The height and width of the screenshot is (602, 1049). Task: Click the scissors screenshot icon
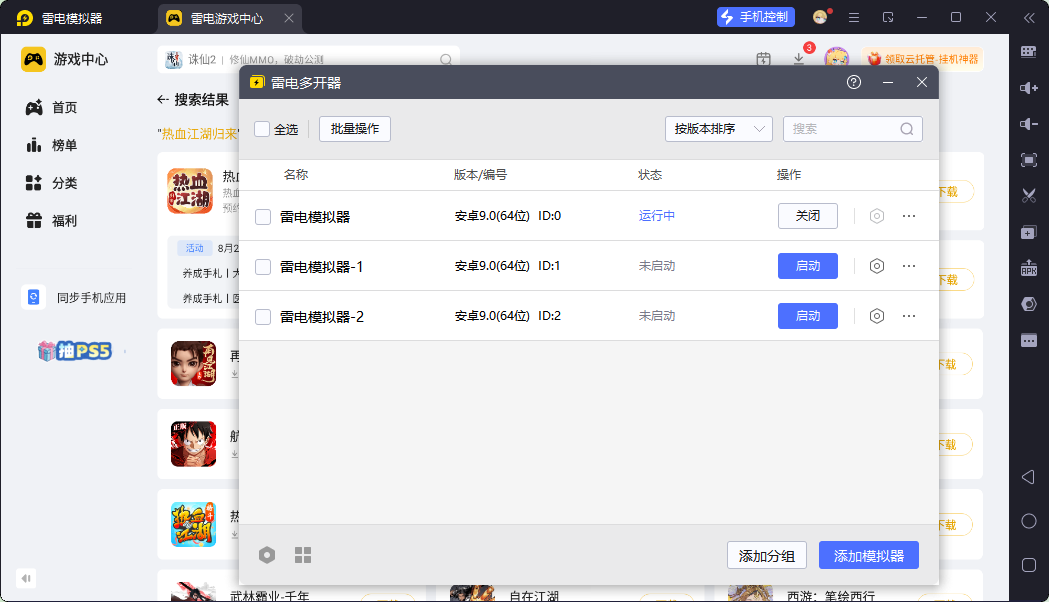click(x=1028, y=195)
